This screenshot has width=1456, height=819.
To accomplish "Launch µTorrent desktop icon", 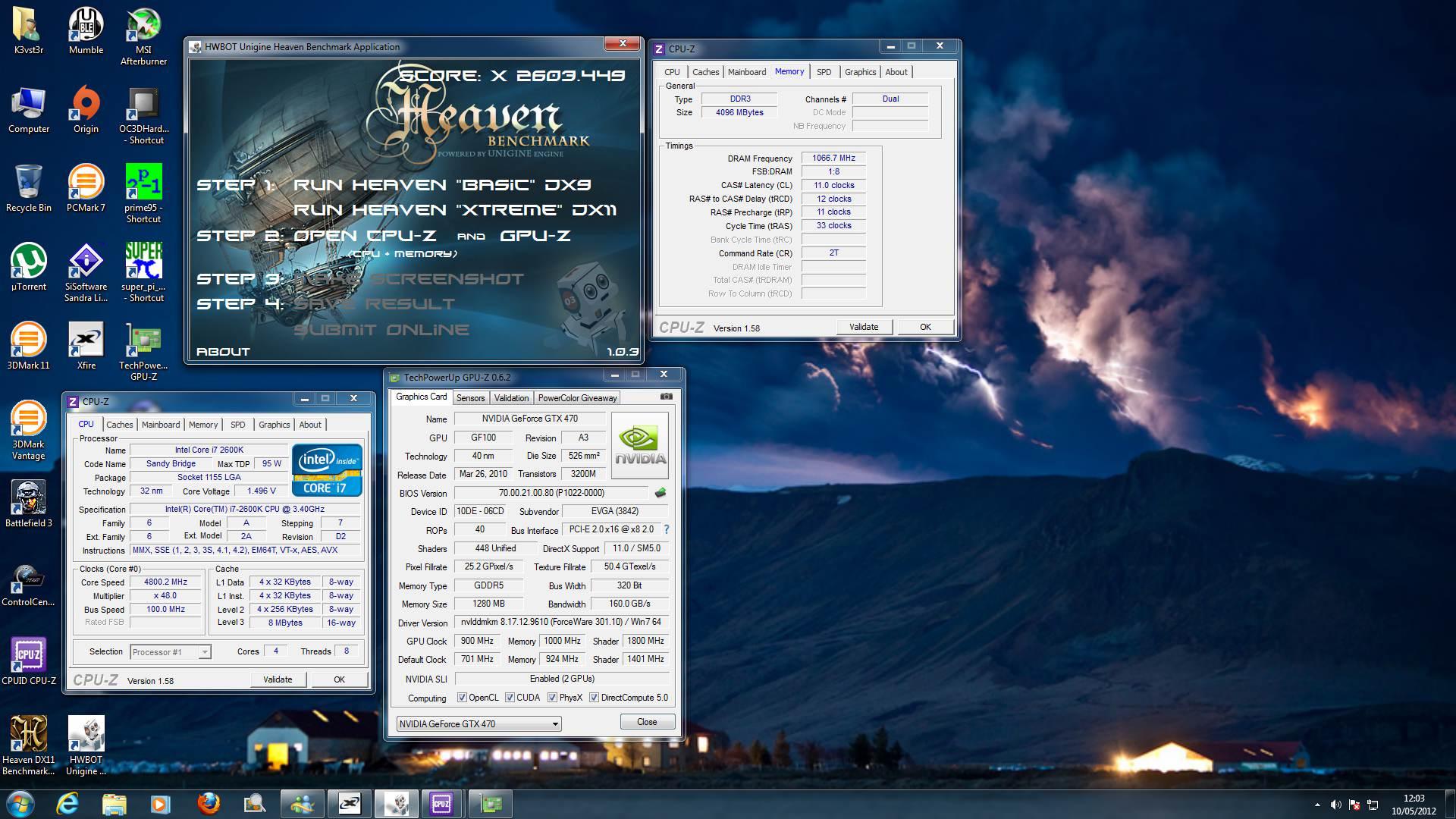I will [x=29, y=268].
